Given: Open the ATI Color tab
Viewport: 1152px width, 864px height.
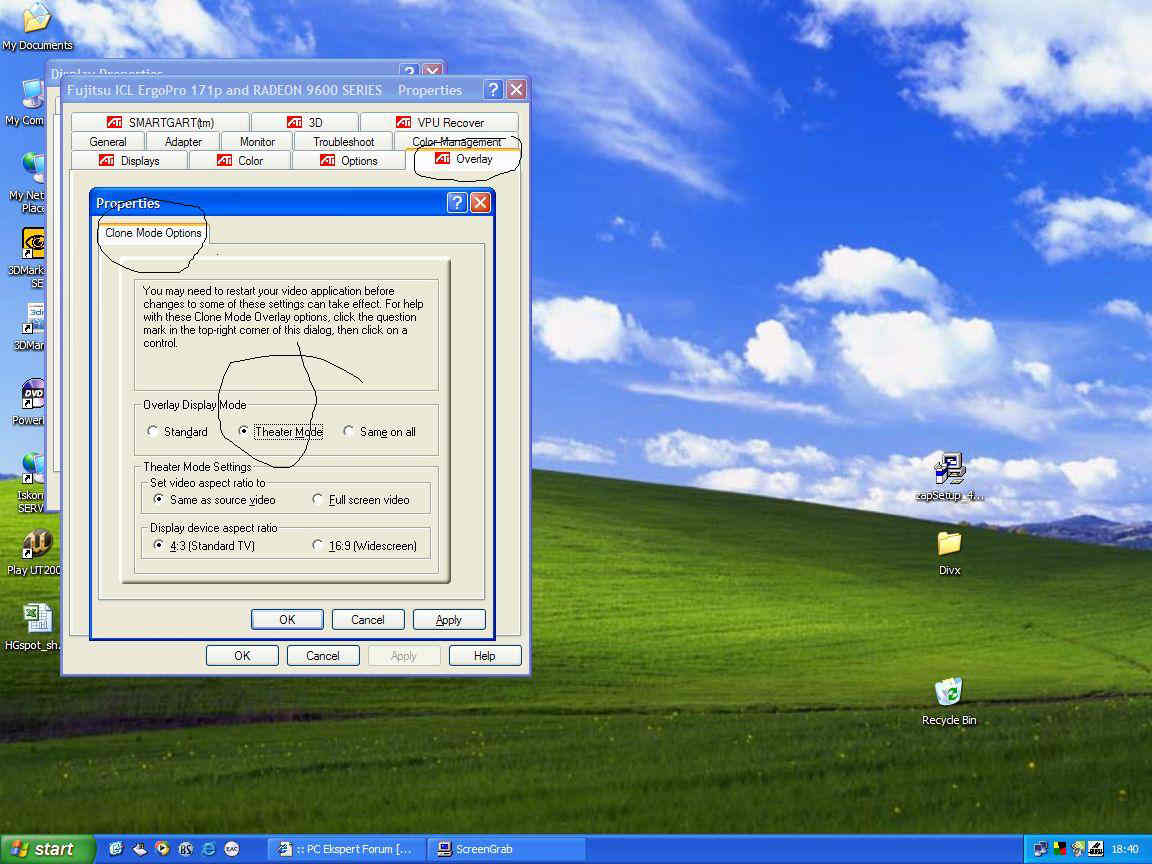Looking at the screenshot, I should pyautogui.click(x=240, y=161).
